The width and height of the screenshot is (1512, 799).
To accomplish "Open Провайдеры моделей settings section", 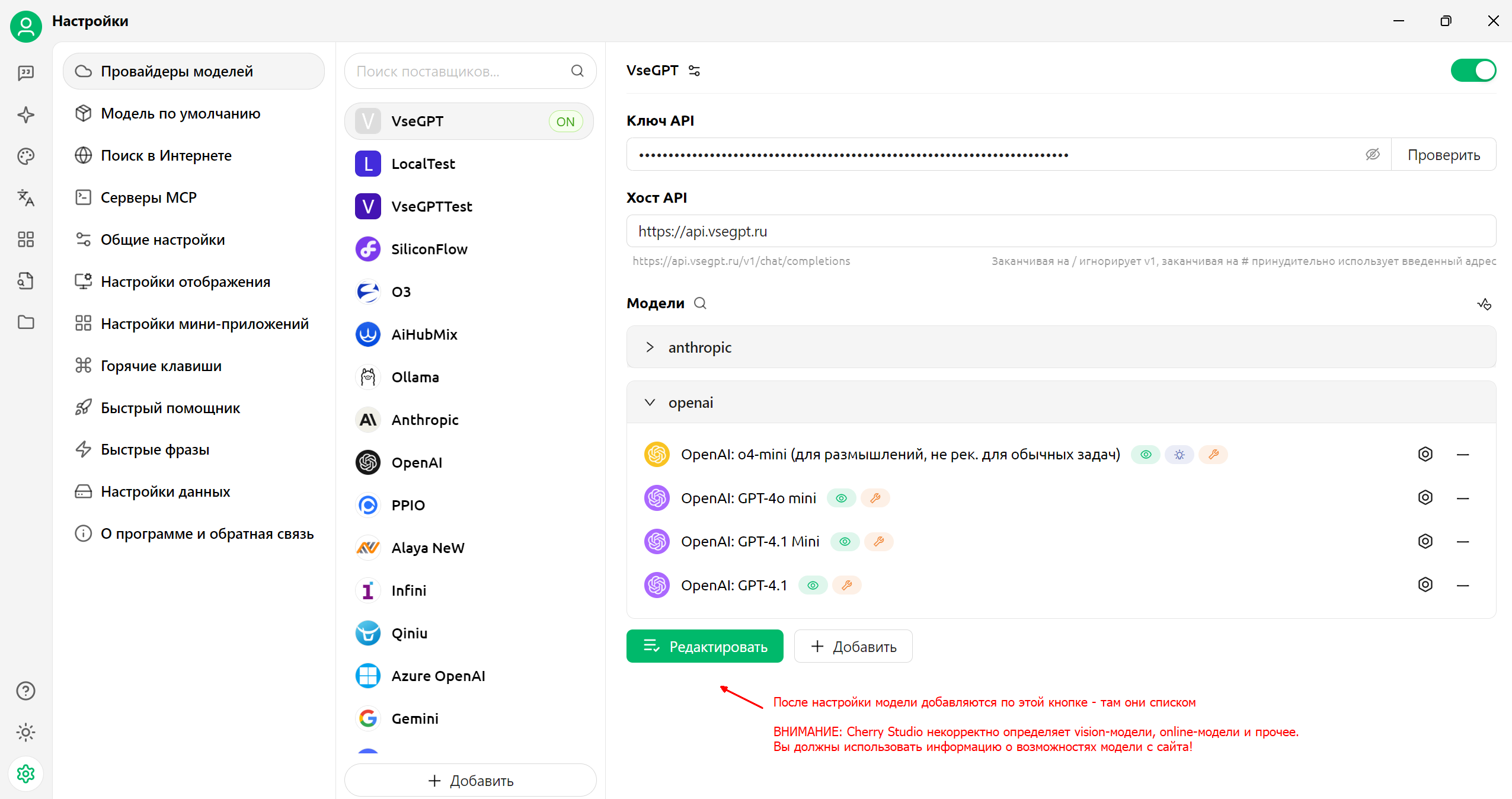I will (x=194, y=71).
